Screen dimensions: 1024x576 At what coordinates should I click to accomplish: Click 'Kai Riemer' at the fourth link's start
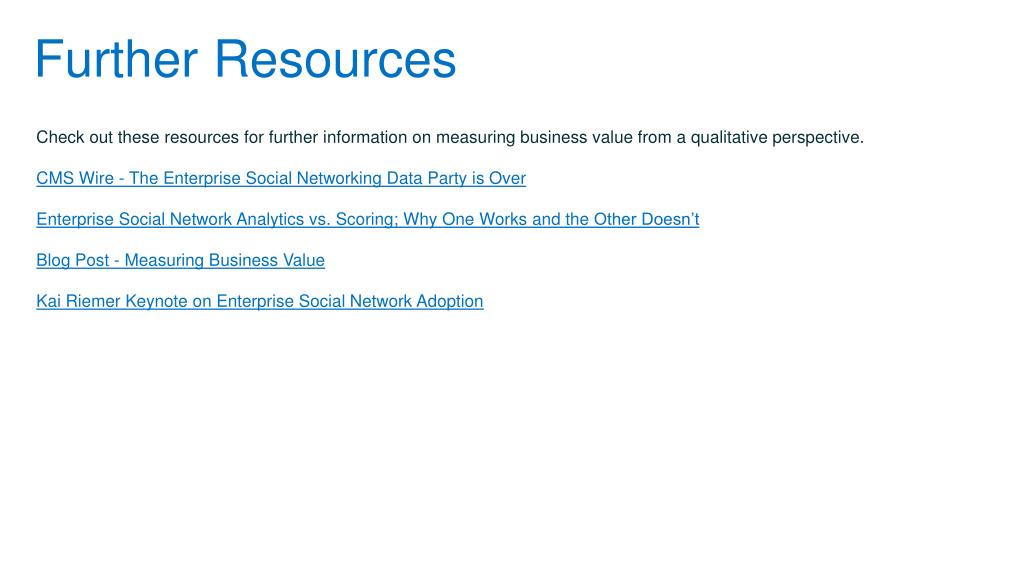[78, 302]
